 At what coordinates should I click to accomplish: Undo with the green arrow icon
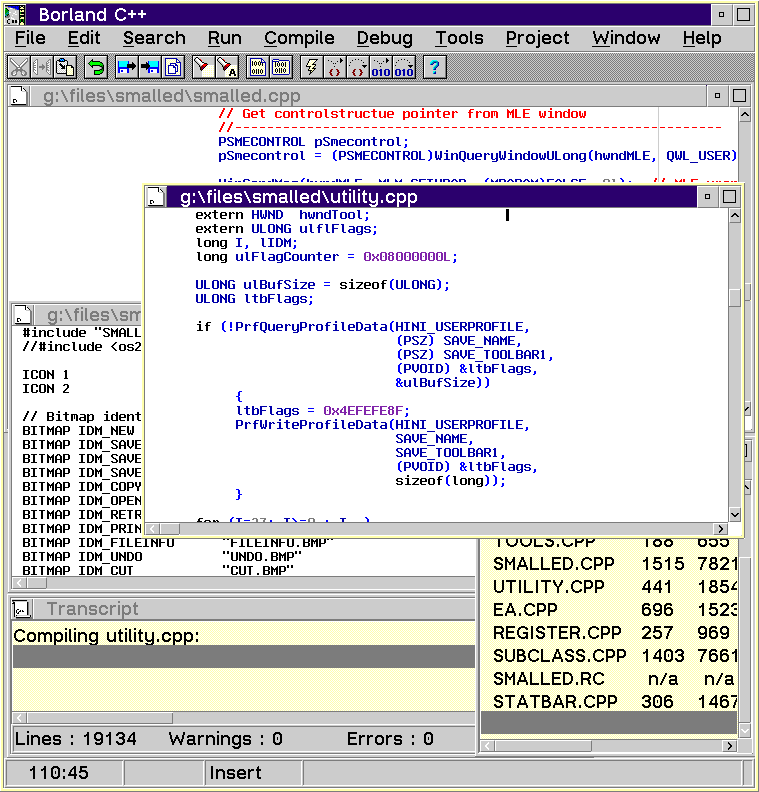[96, 67]
